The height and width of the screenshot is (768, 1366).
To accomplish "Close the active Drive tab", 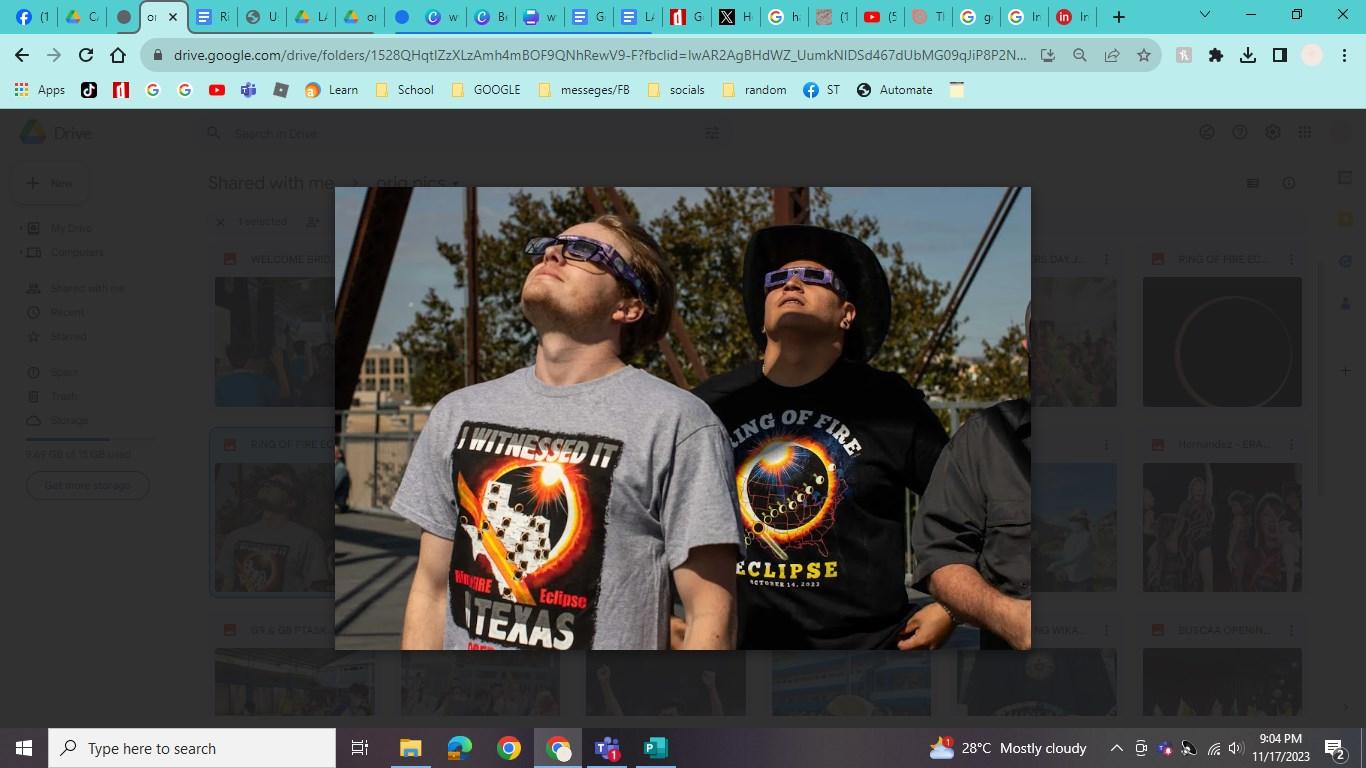I will point(173,17).
